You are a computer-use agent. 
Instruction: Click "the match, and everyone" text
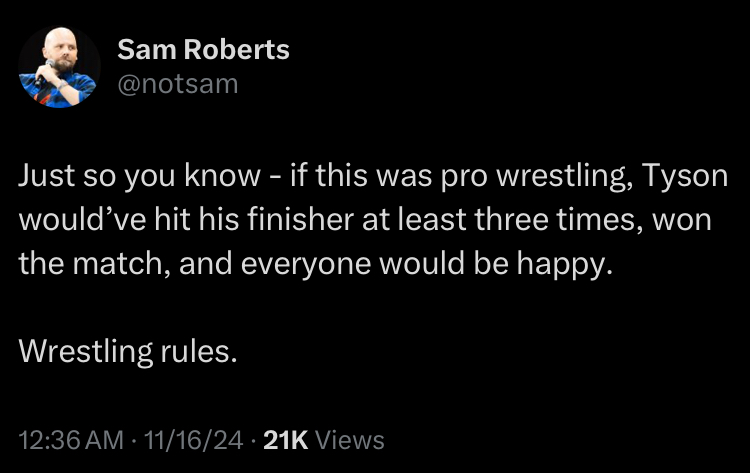tap(195, 264)
